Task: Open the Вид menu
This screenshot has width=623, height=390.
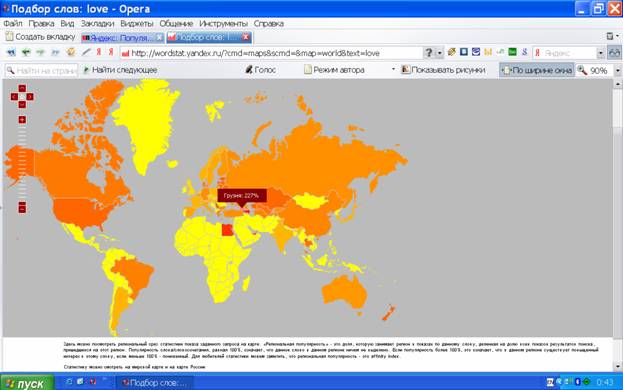Action: 68,23
